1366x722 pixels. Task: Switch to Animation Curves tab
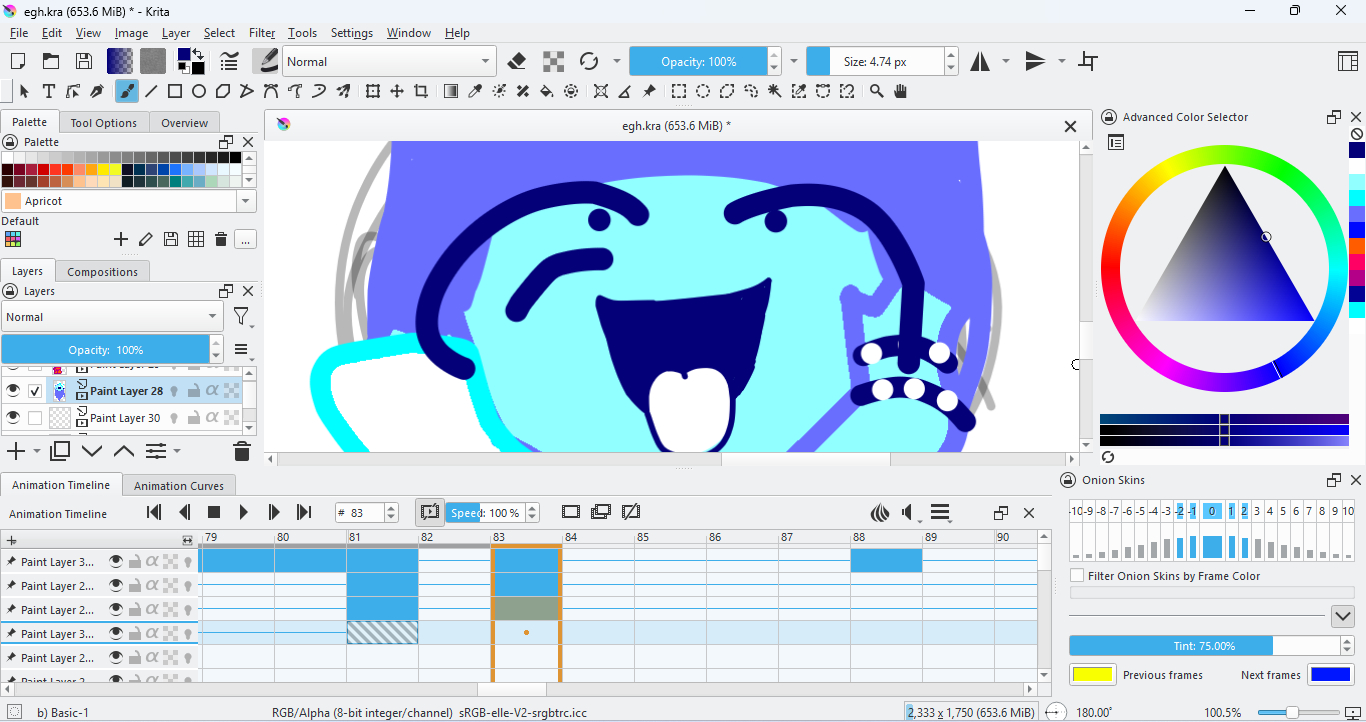click(179, 486)
